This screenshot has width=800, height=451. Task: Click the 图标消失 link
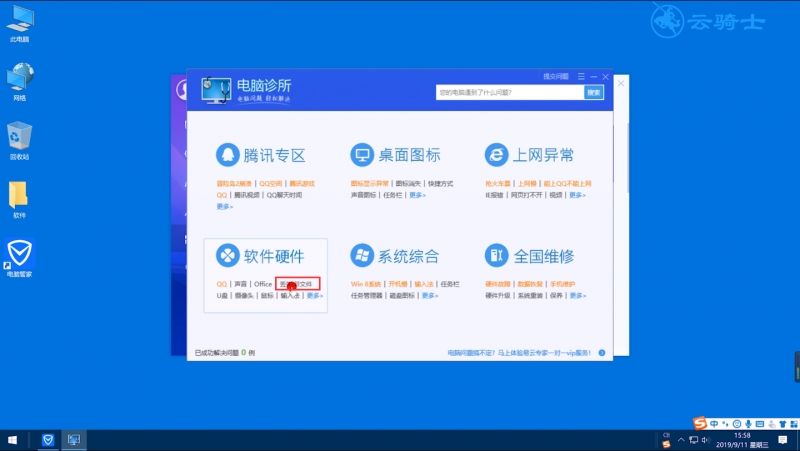pos(408,184)
